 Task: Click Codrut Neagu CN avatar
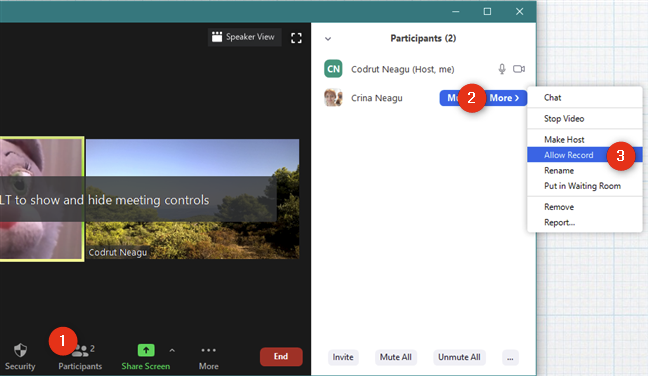pyautogui.click(x=333, y=69)
